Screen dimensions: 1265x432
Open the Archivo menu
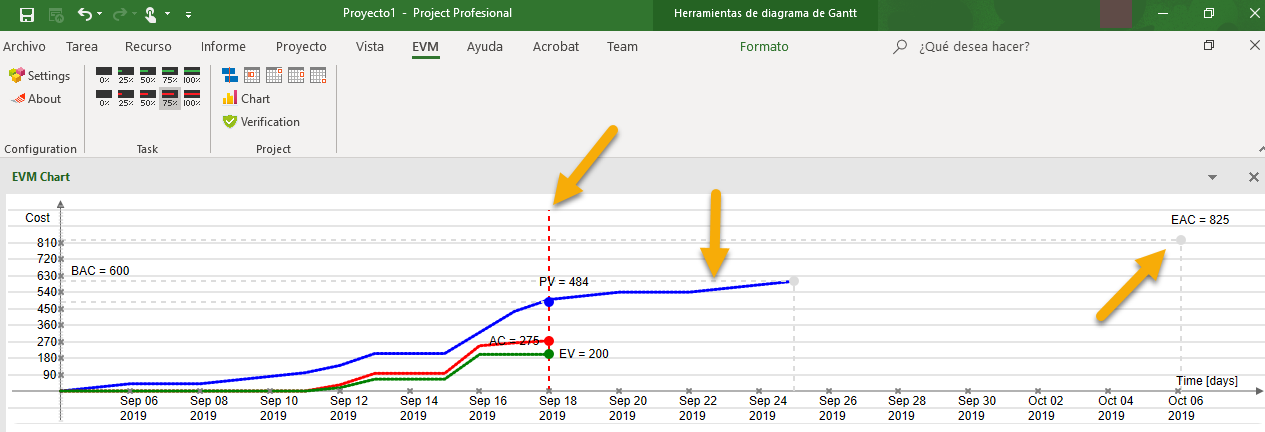(x=24, y=46)
